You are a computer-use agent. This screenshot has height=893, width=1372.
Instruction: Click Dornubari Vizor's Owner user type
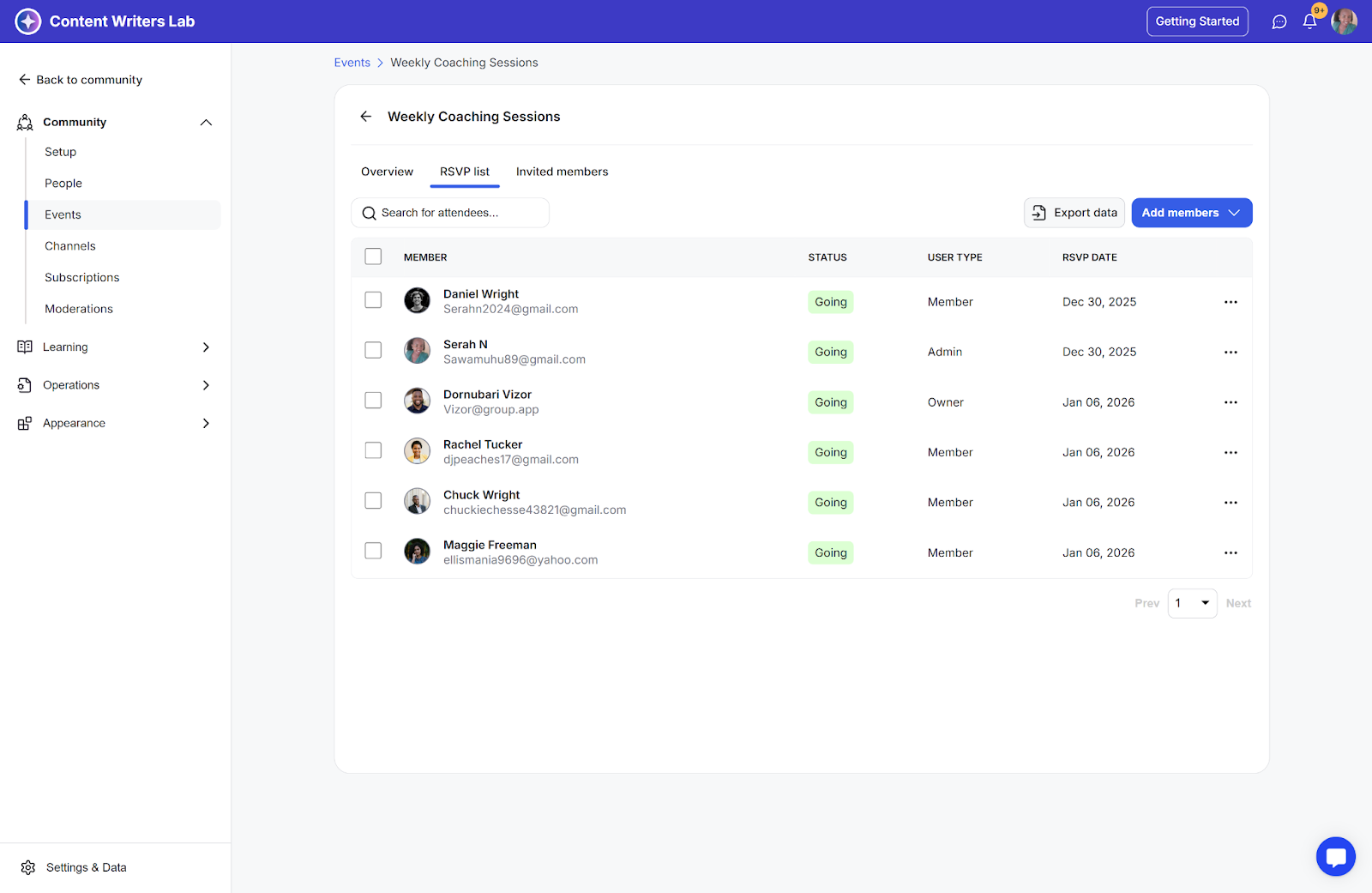coord(946,402)
